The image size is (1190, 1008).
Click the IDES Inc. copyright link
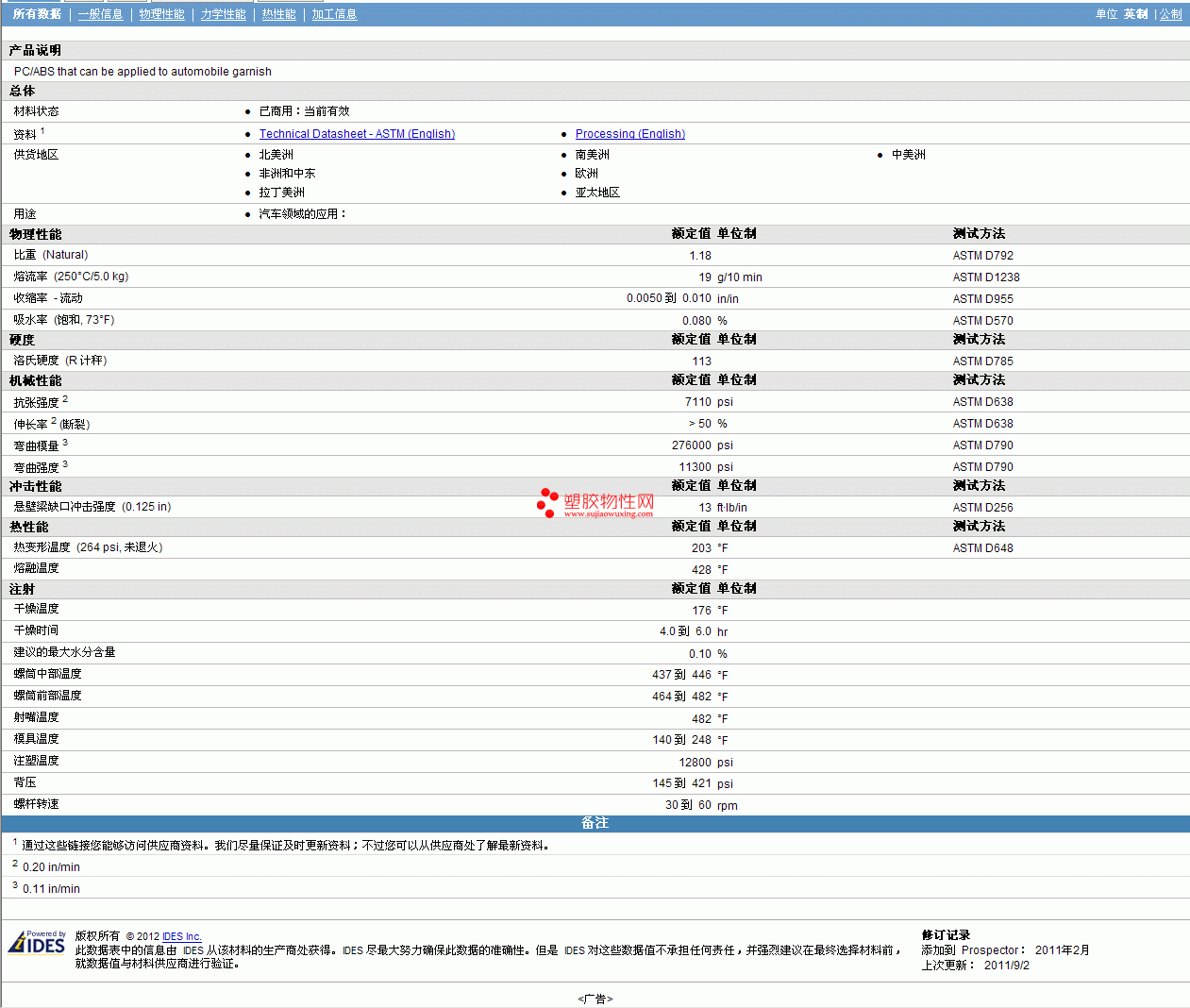coord(181,936)
